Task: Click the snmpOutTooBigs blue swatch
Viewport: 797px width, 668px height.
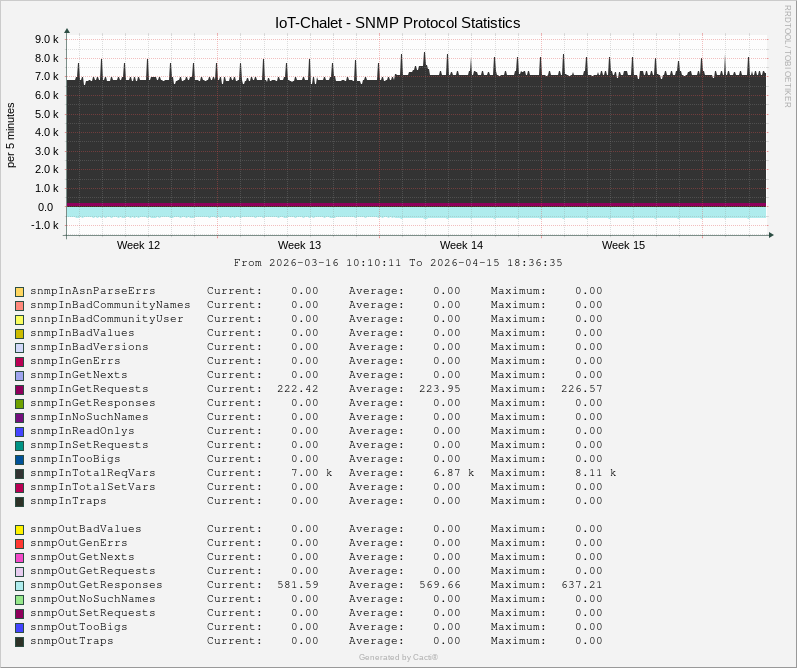Action: [19, 627]
